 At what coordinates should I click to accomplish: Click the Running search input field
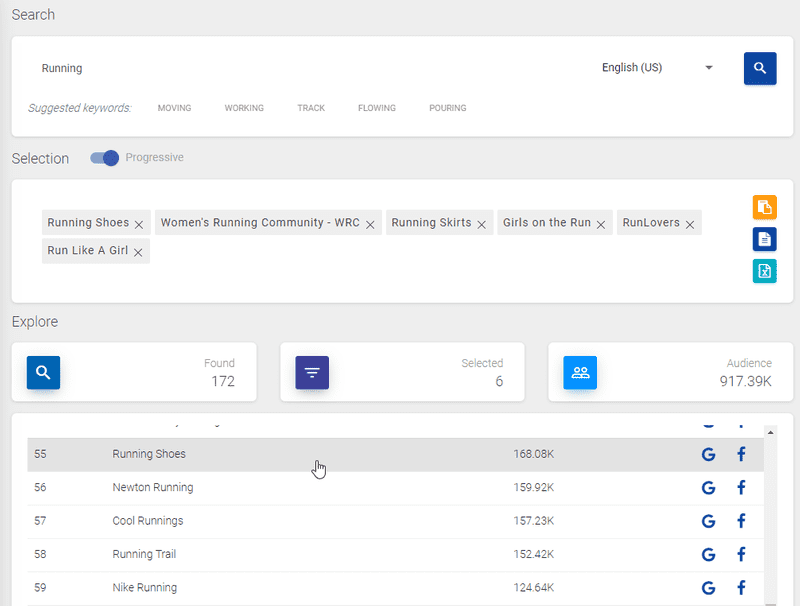(x=311, y=68)
